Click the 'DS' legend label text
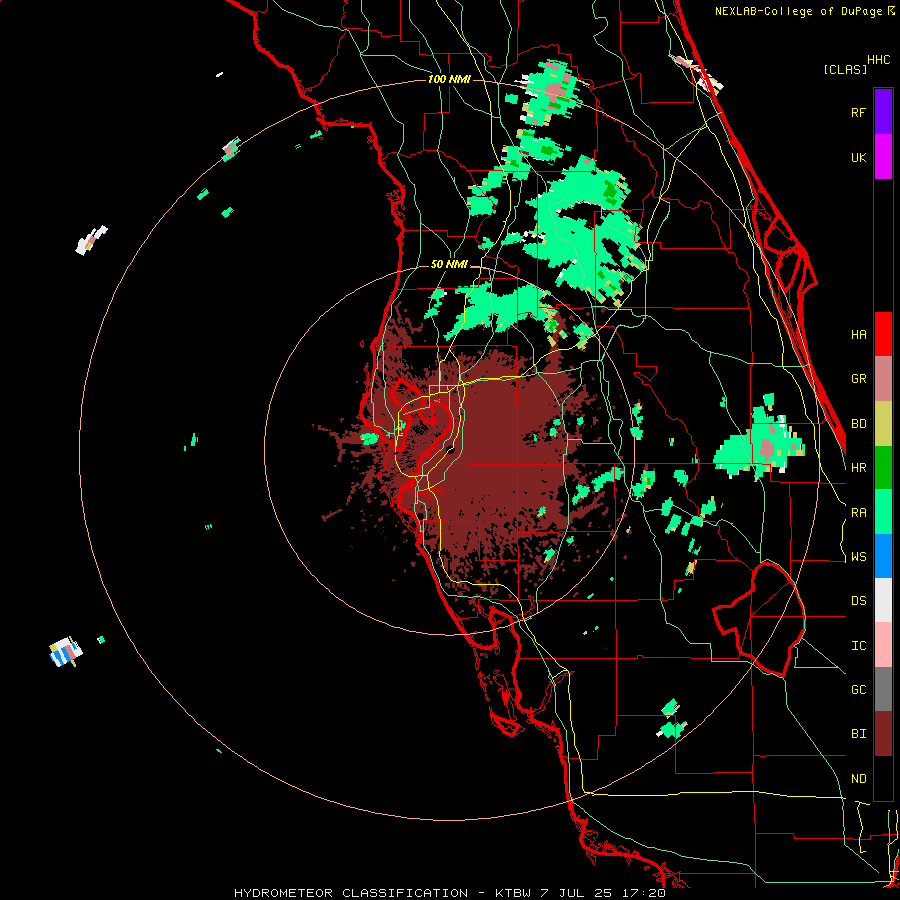 click(x=858, y=601)
